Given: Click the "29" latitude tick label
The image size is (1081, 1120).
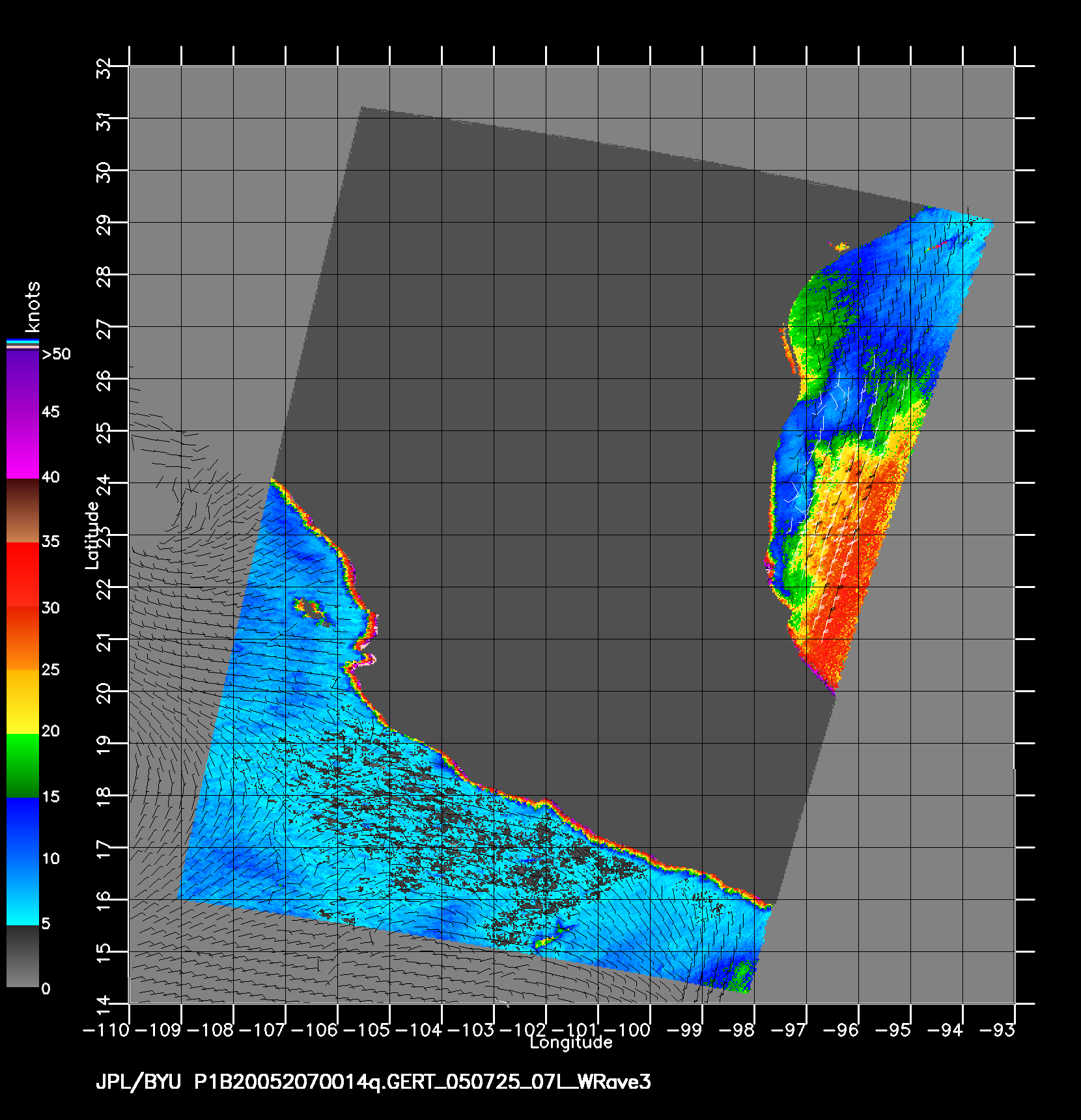Looking at the screenshot, I should coord(104,225).
